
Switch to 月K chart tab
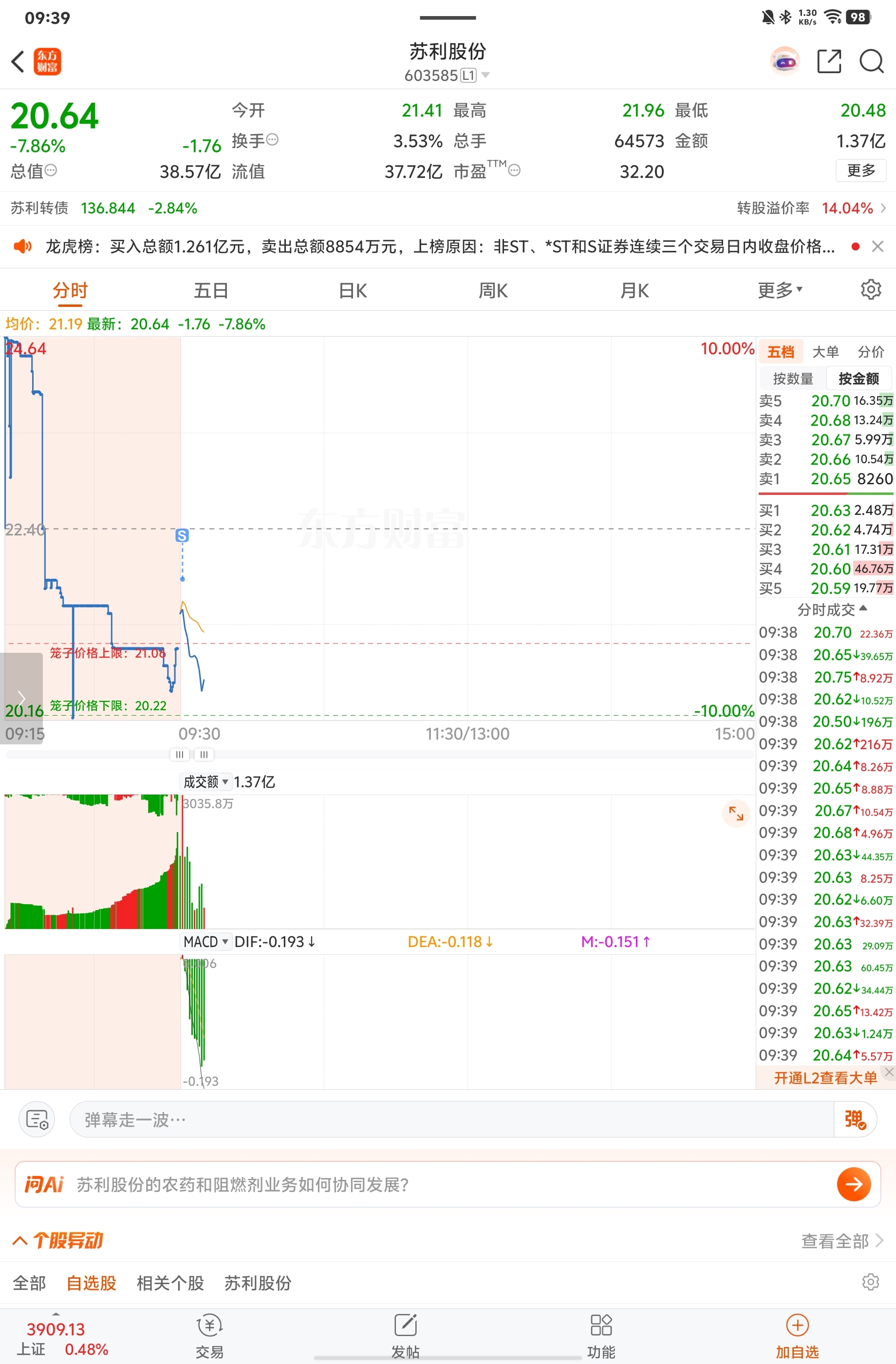point(635,290)
